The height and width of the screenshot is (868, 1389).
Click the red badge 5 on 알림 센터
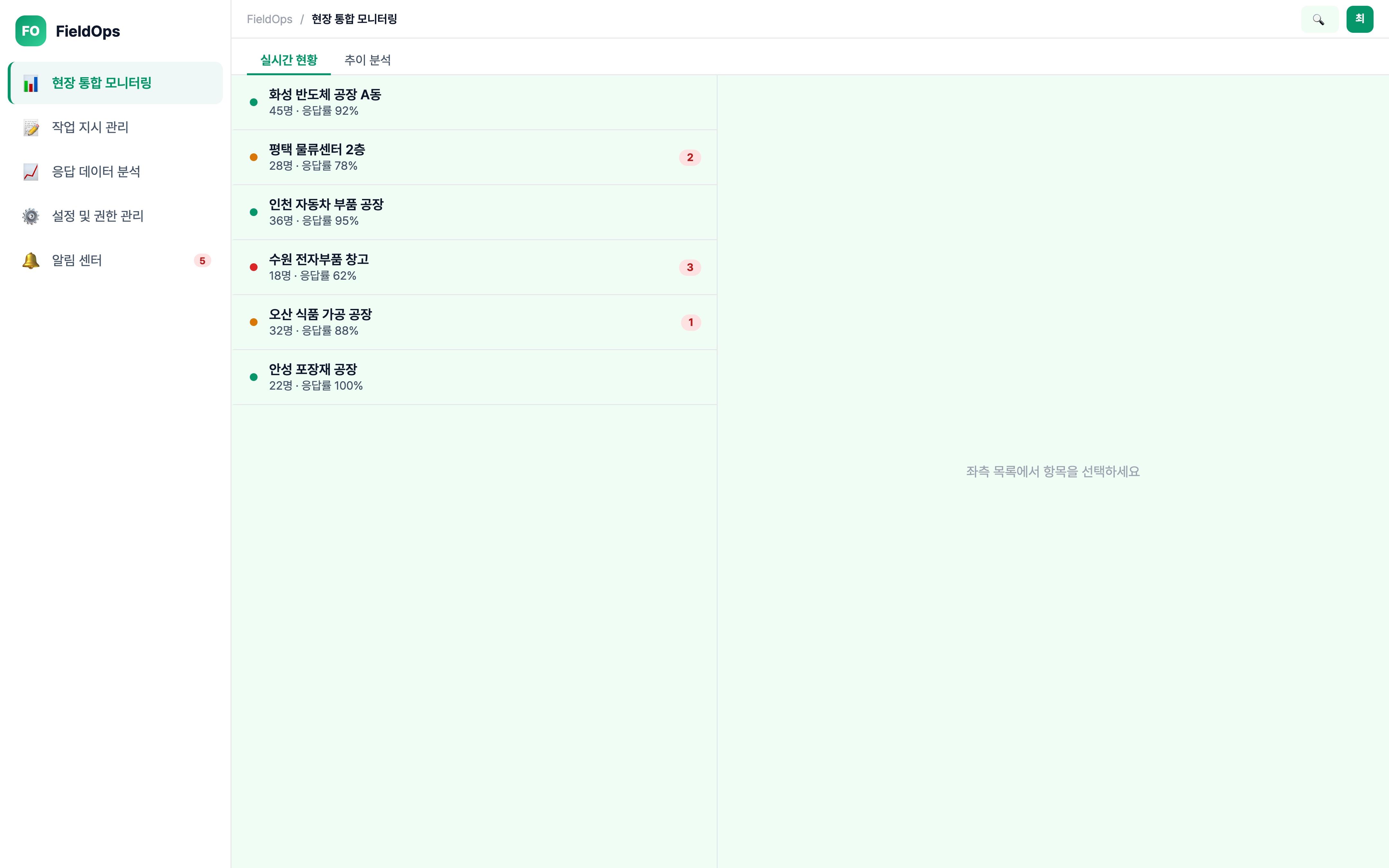202,261
